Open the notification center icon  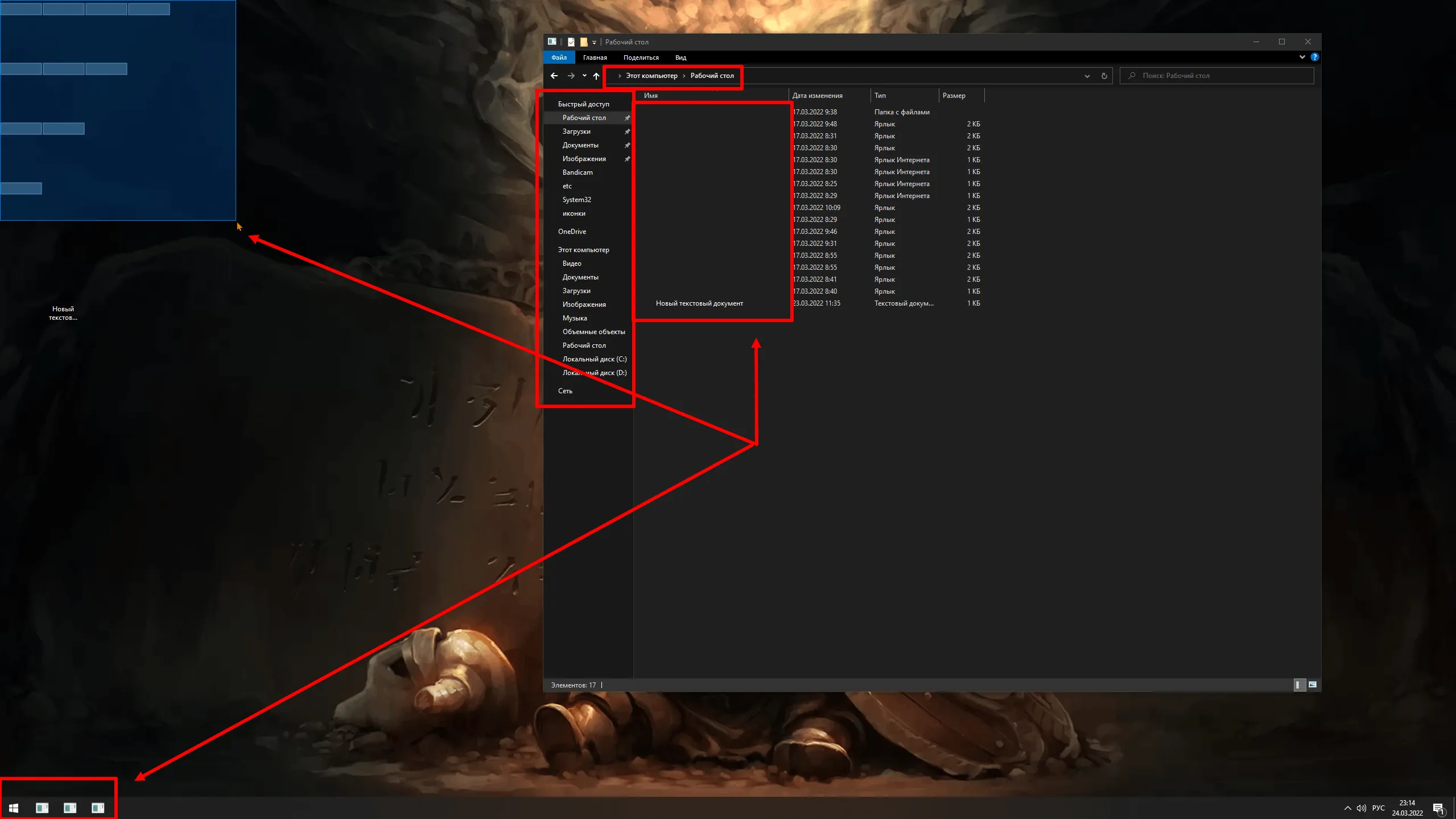pos(1438,808)
